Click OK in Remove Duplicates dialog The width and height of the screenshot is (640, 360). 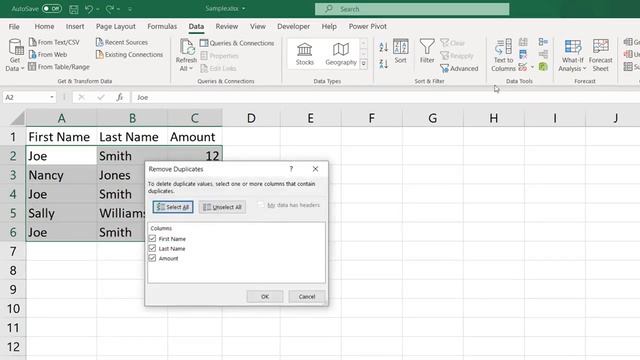point(265,296)
